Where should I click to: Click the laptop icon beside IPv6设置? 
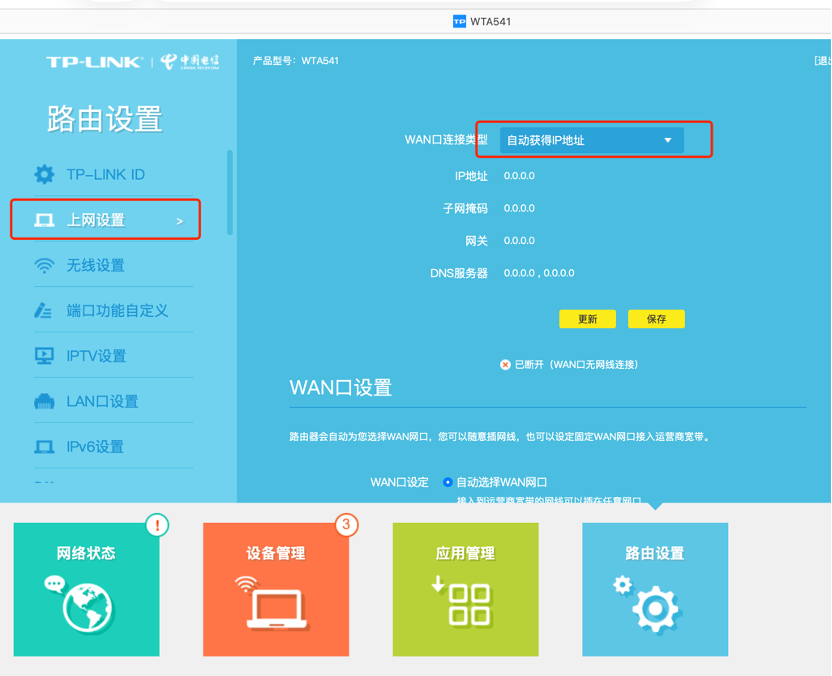click(x=44, y=447)
